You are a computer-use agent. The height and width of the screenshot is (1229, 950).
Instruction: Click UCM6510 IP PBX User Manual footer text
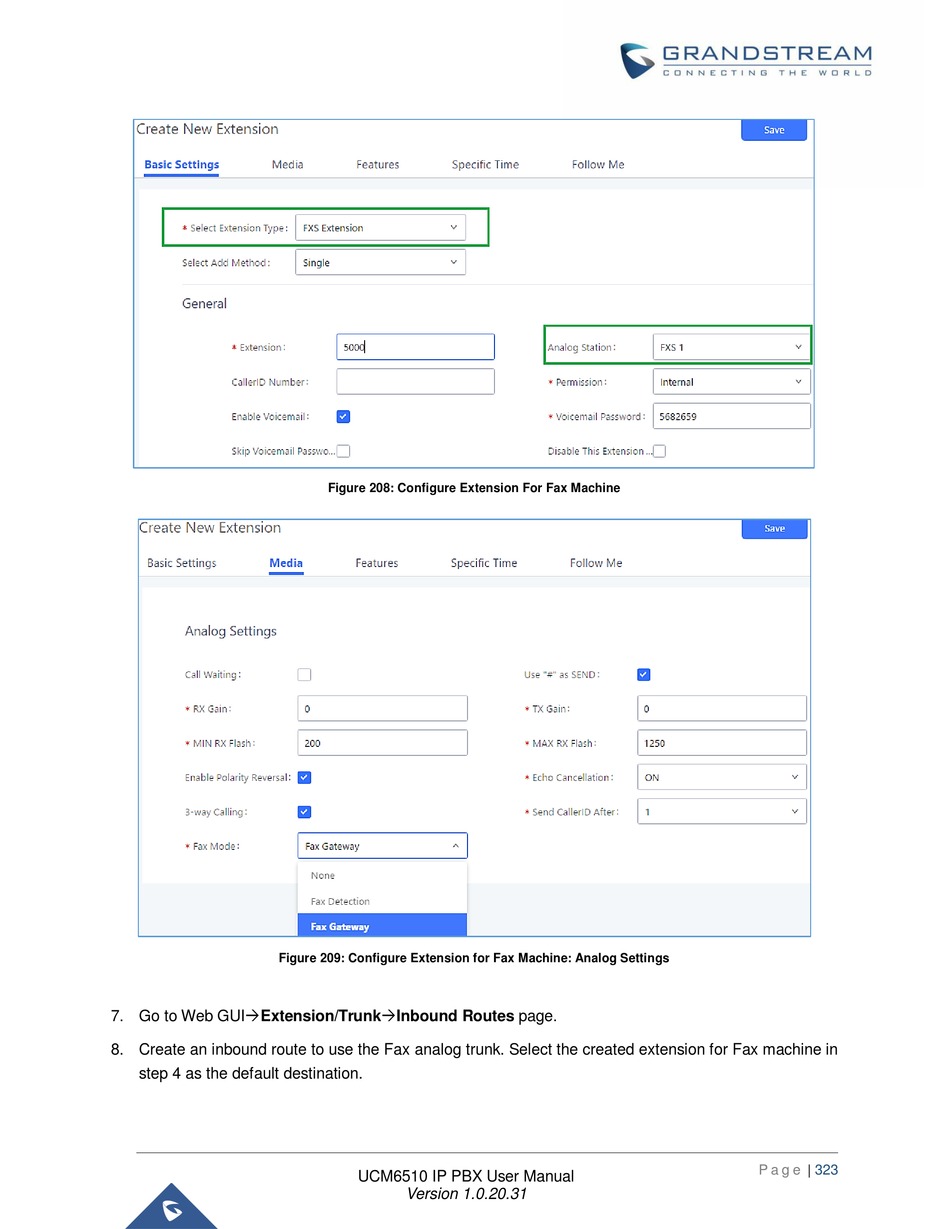466,1177
